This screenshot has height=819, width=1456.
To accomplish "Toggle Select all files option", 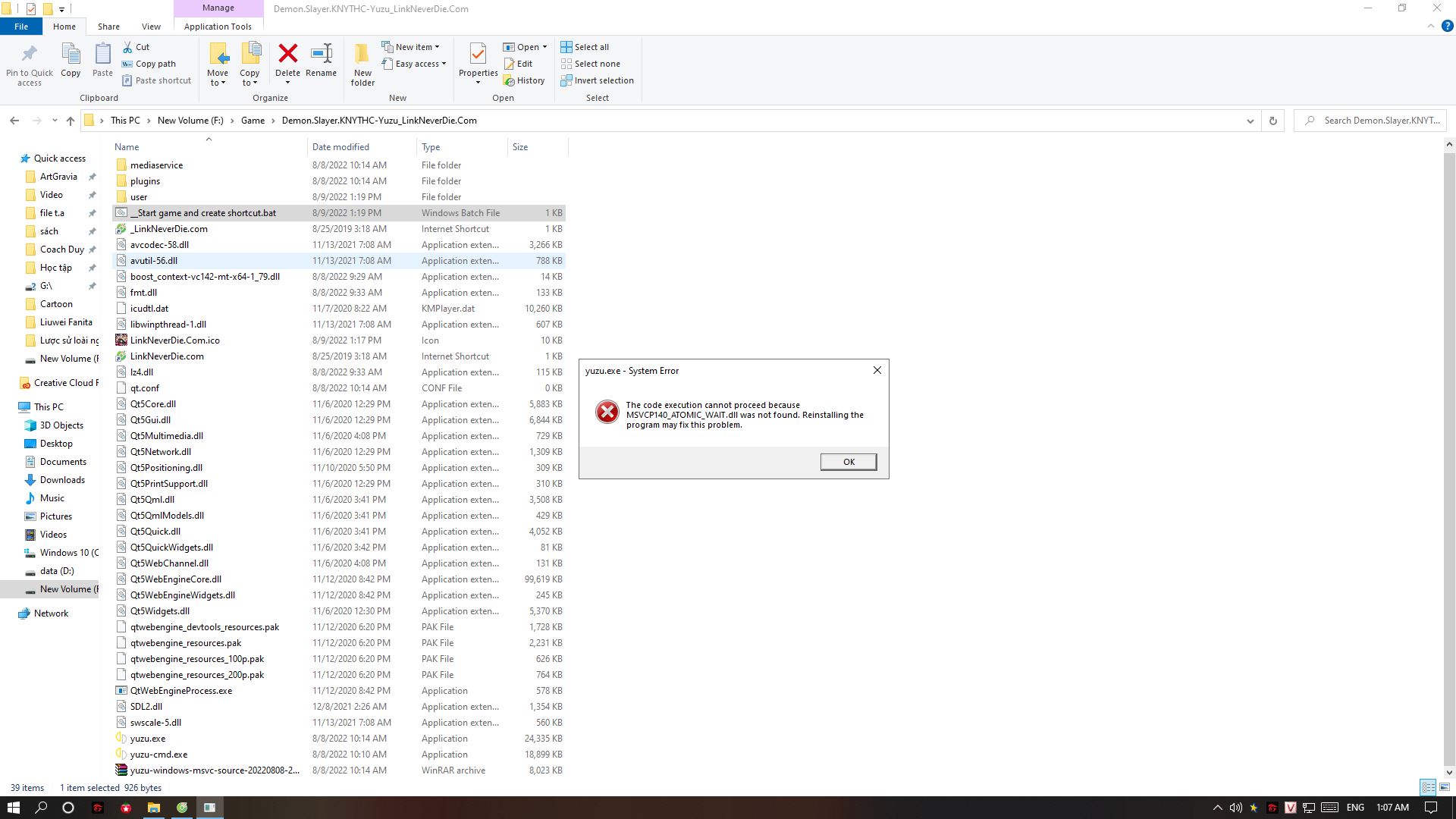I will 587,46.
